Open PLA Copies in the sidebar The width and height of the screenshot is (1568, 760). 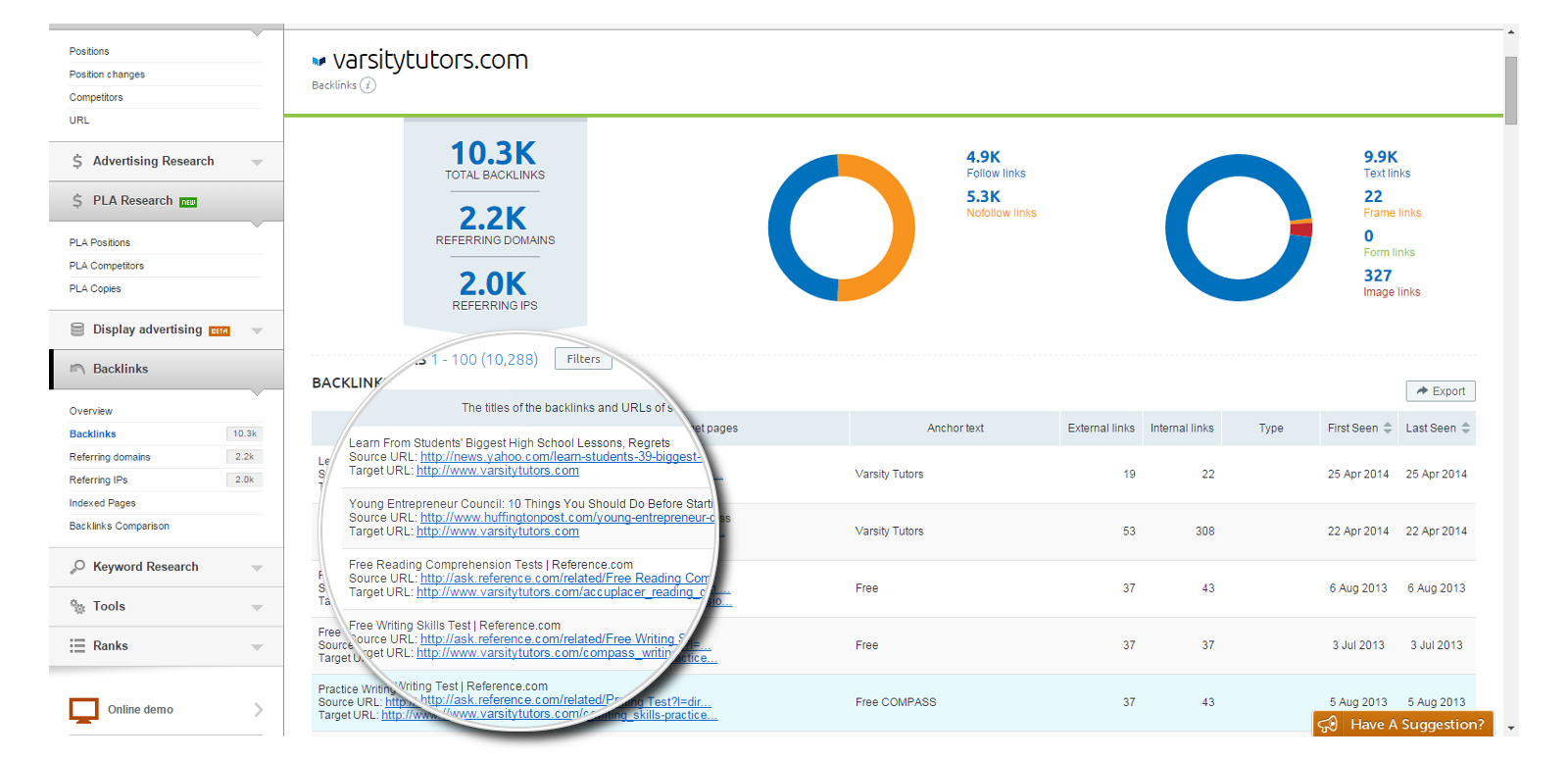[x=95, y=288]
